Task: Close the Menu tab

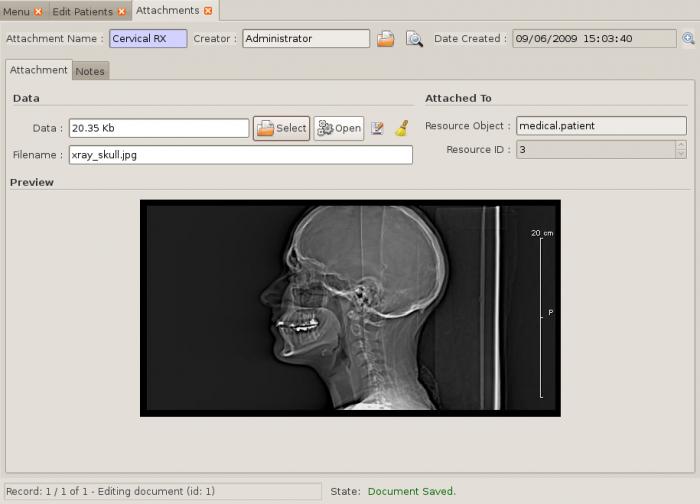Action: (38, 12)
